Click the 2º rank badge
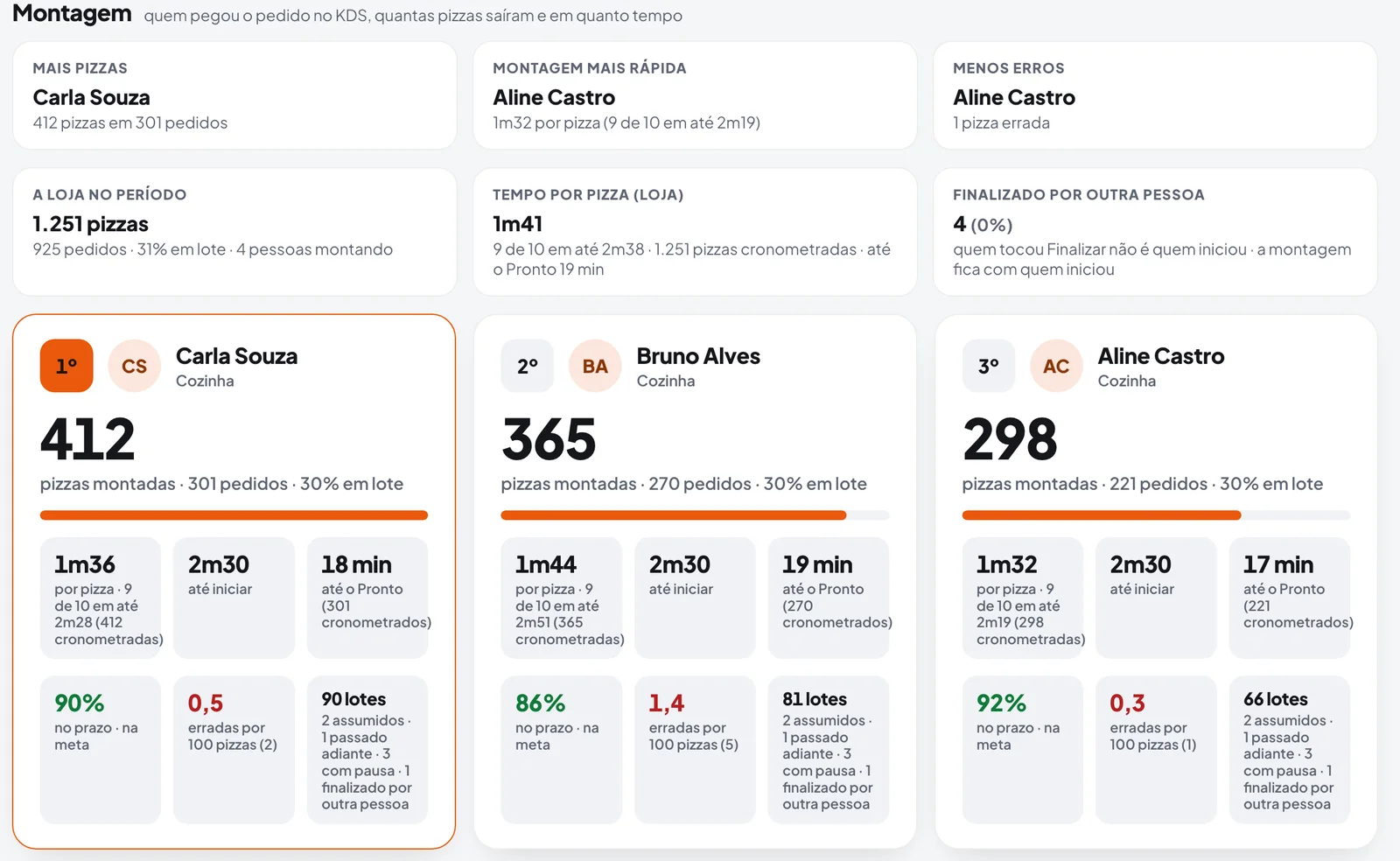The image size is (1400, 861). pyautogui.click(x=528, y=366)
